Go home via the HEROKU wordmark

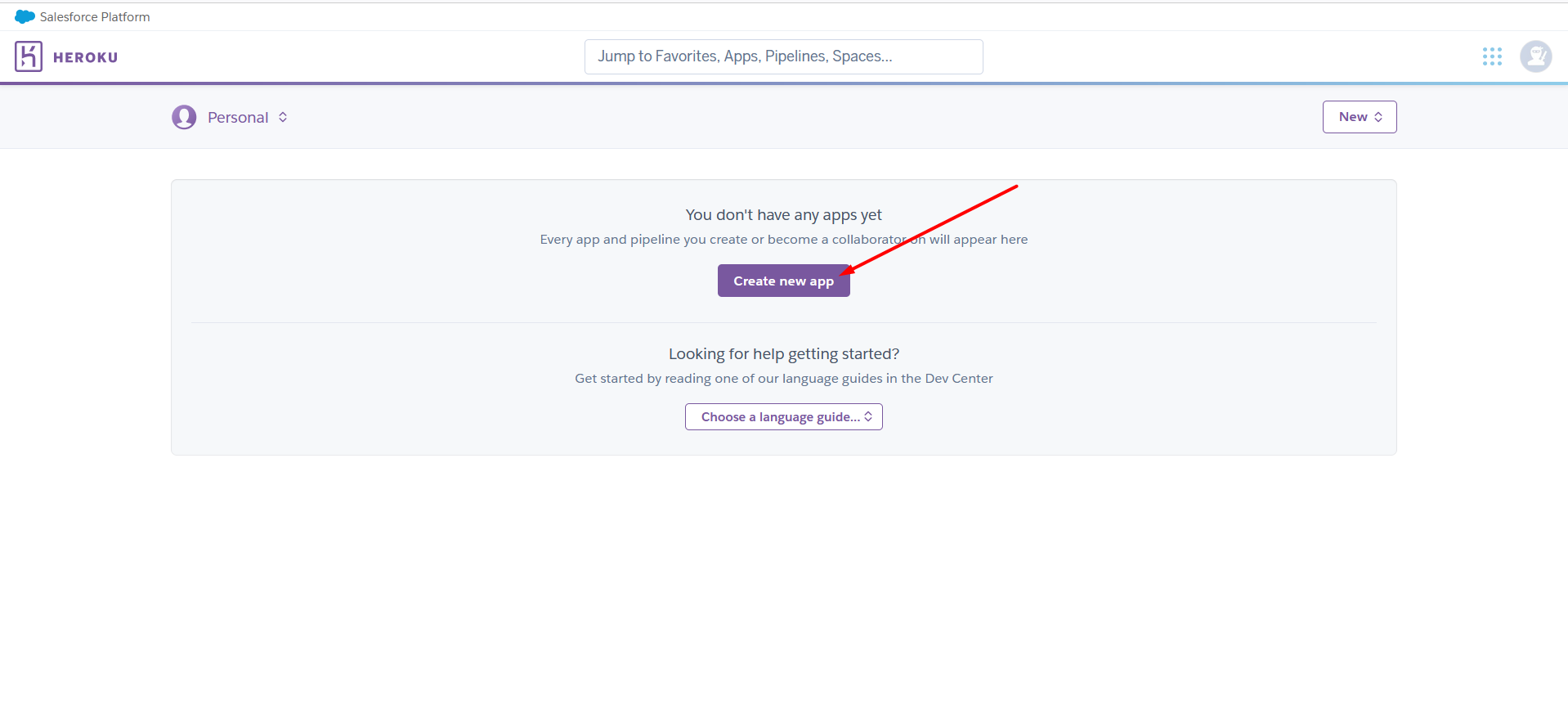coord(86,57)
